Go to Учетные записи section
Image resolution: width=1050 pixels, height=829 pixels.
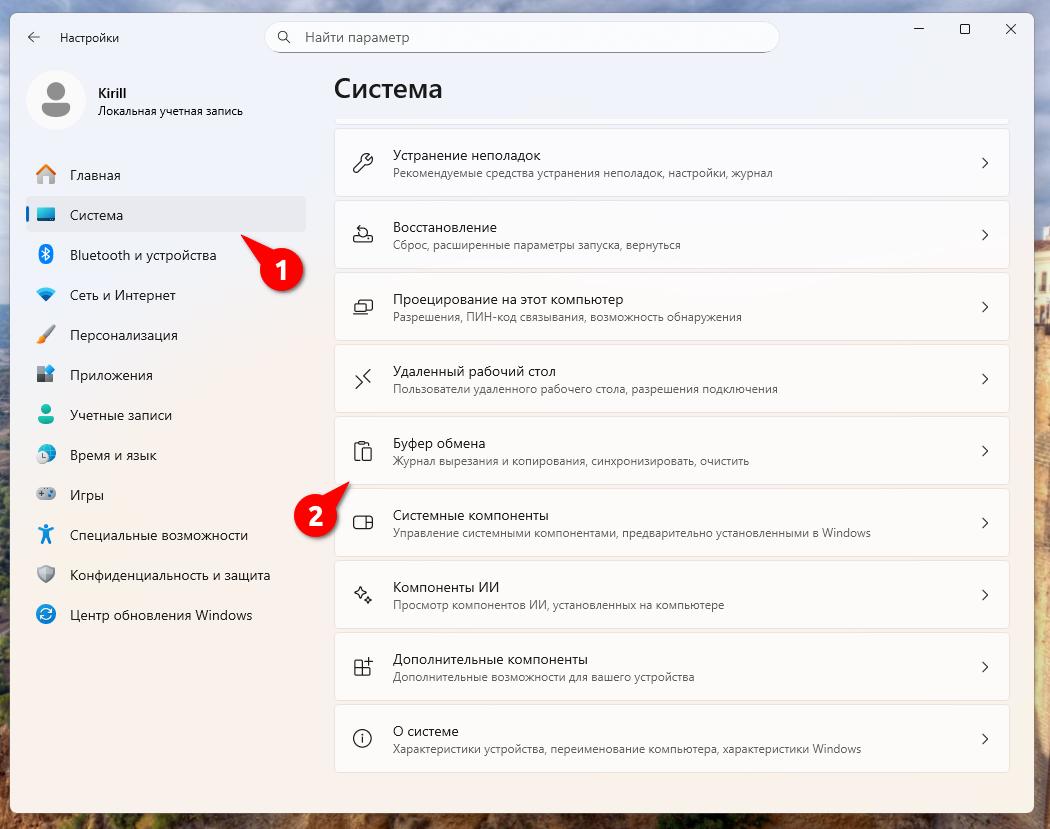coord(120,415)
